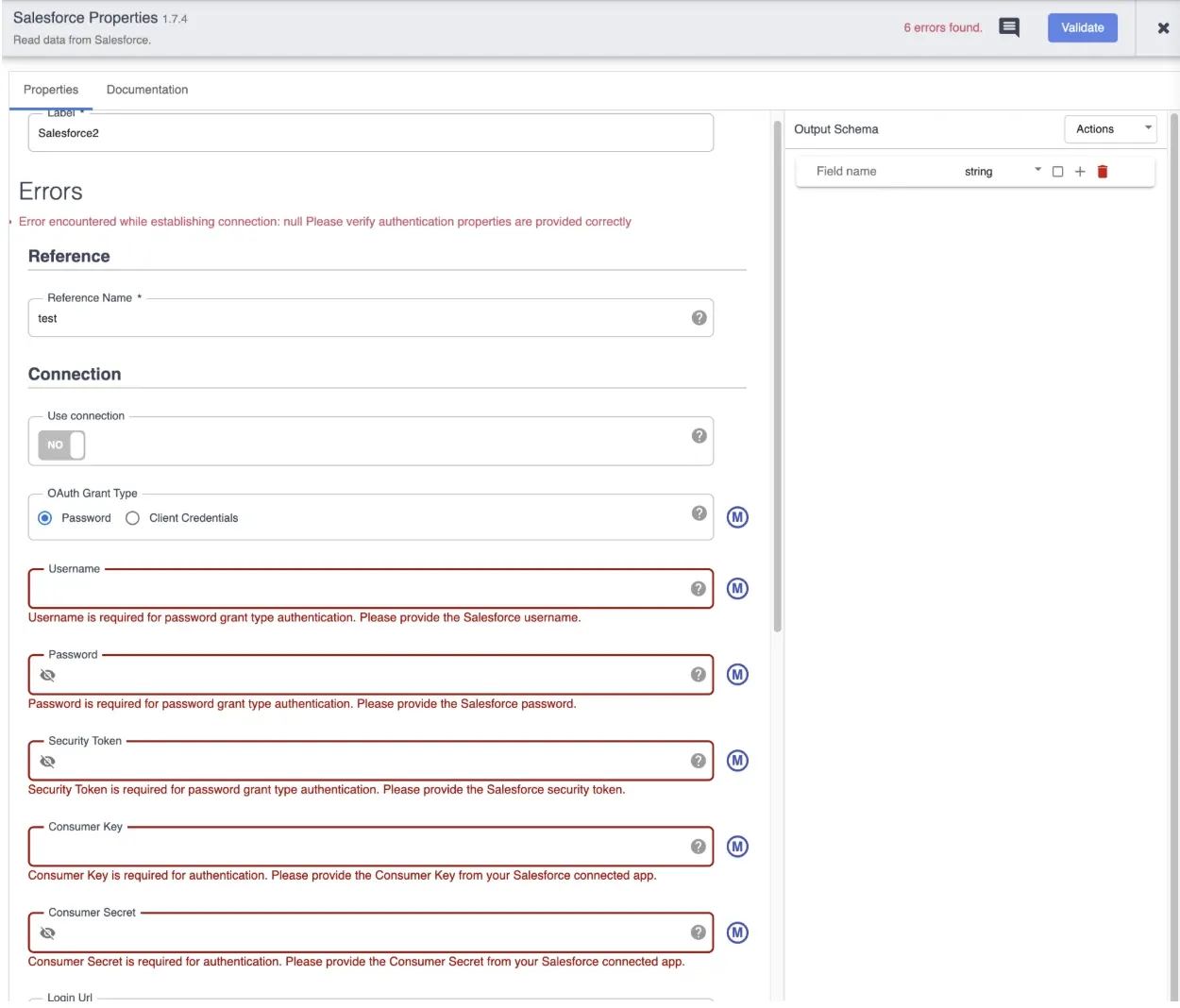Click the Password field input area

coord(373,675)
